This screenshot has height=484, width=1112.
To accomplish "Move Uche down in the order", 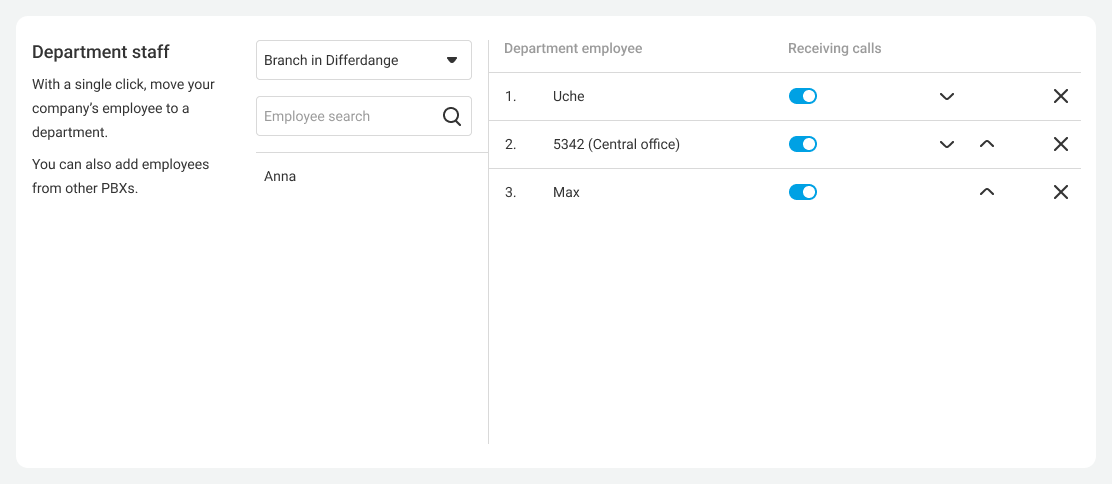I will pos(947,97).
